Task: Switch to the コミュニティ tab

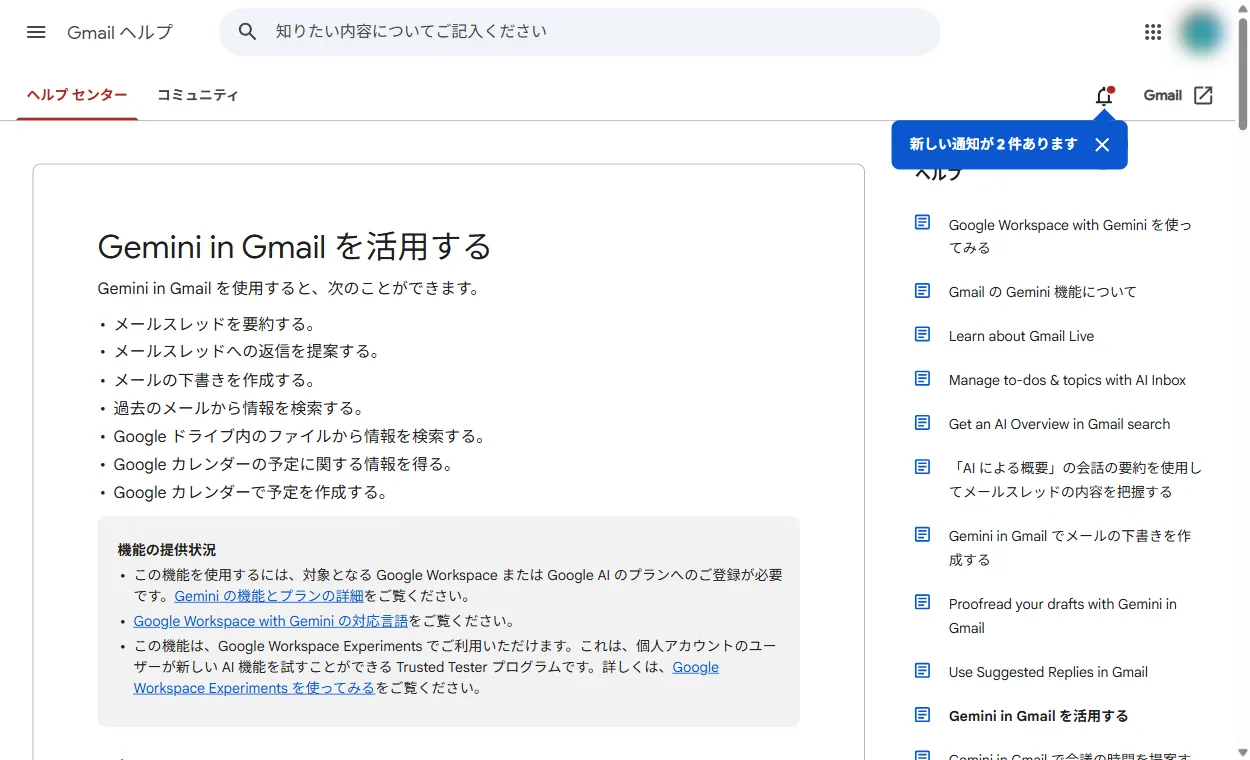Action: [198, 95]
